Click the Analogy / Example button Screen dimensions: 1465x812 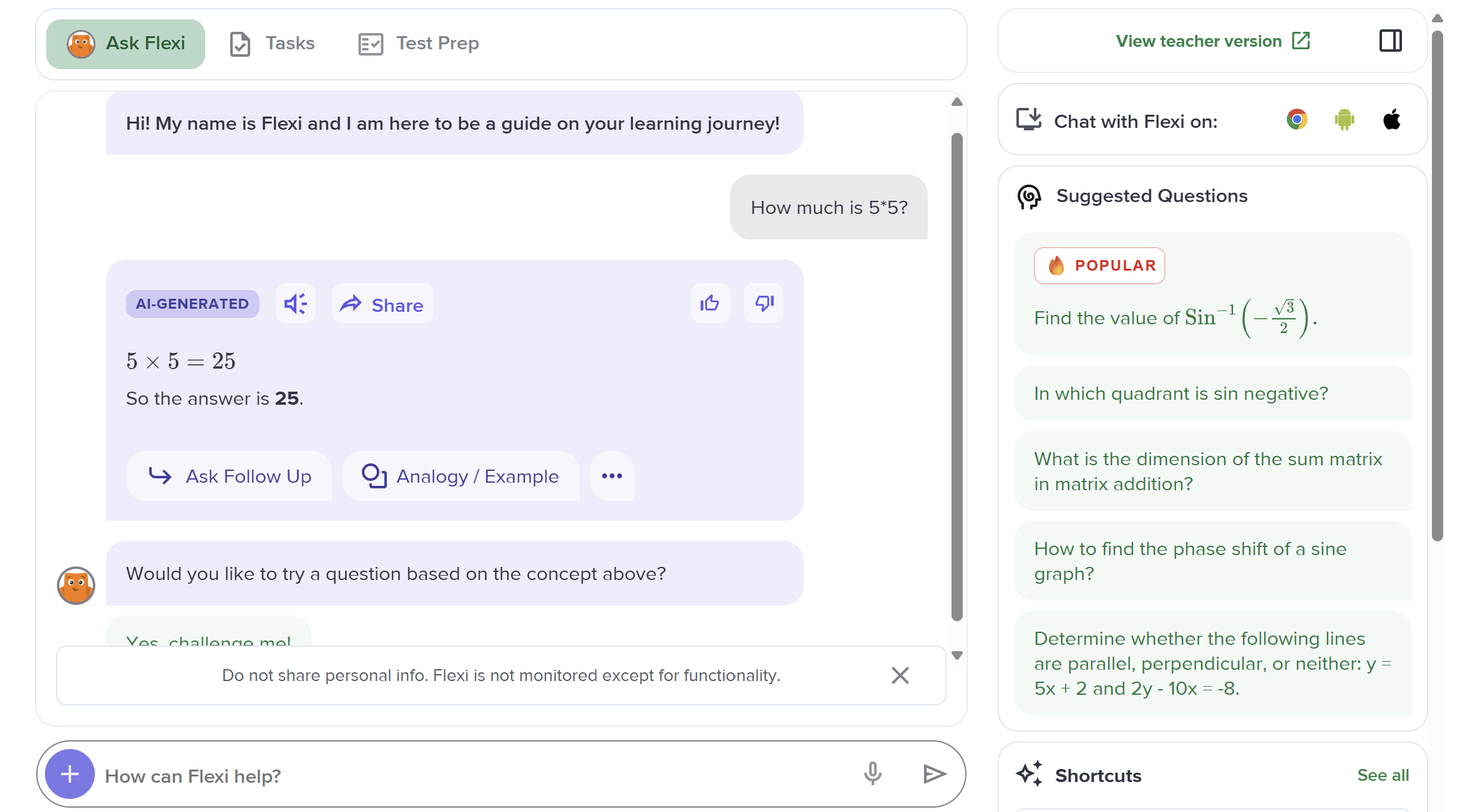pyautogui.click(x=461, y=476)
